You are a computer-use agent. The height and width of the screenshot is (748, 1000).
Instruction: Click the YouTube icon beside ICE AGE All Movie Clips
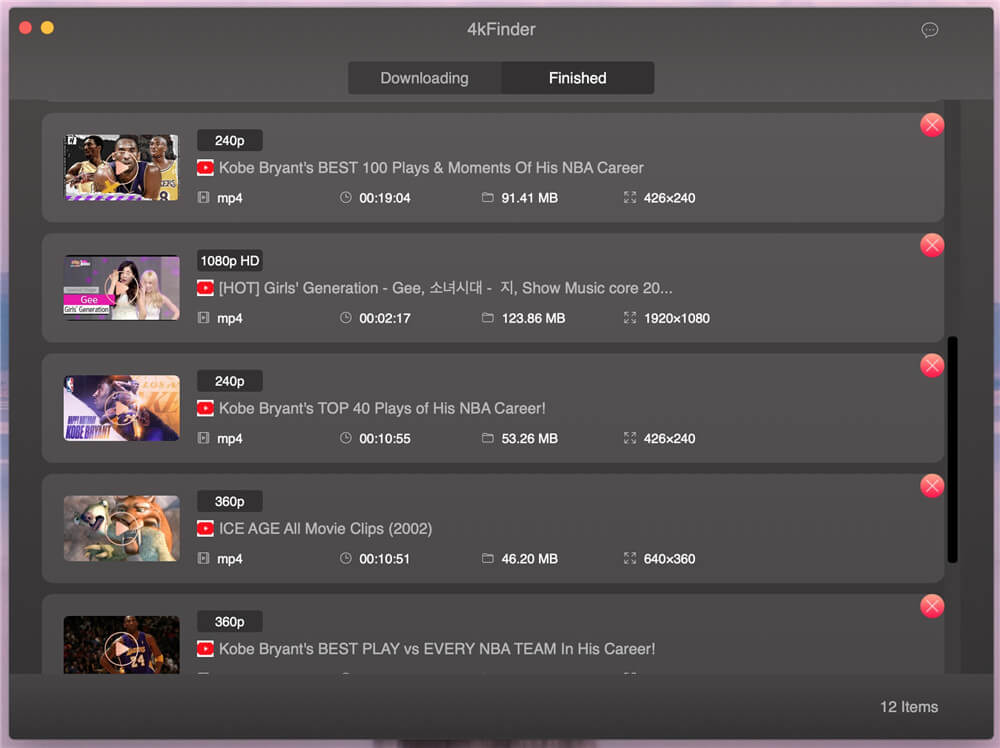(x=204, y=528)
